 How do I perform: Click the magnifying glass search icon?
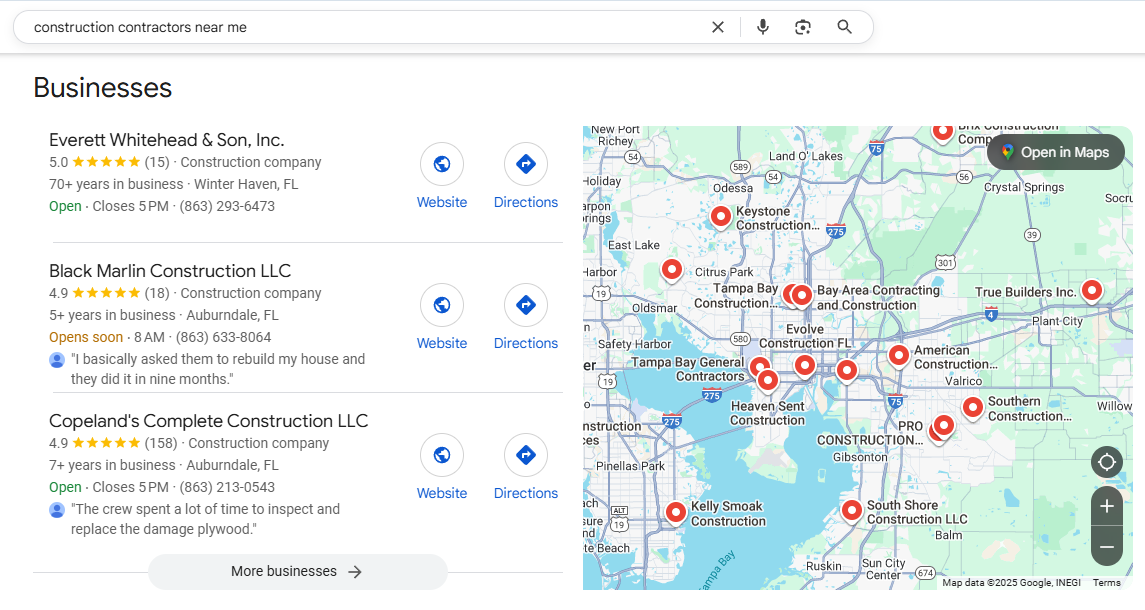pyautogui.click(x=845, y=27)
